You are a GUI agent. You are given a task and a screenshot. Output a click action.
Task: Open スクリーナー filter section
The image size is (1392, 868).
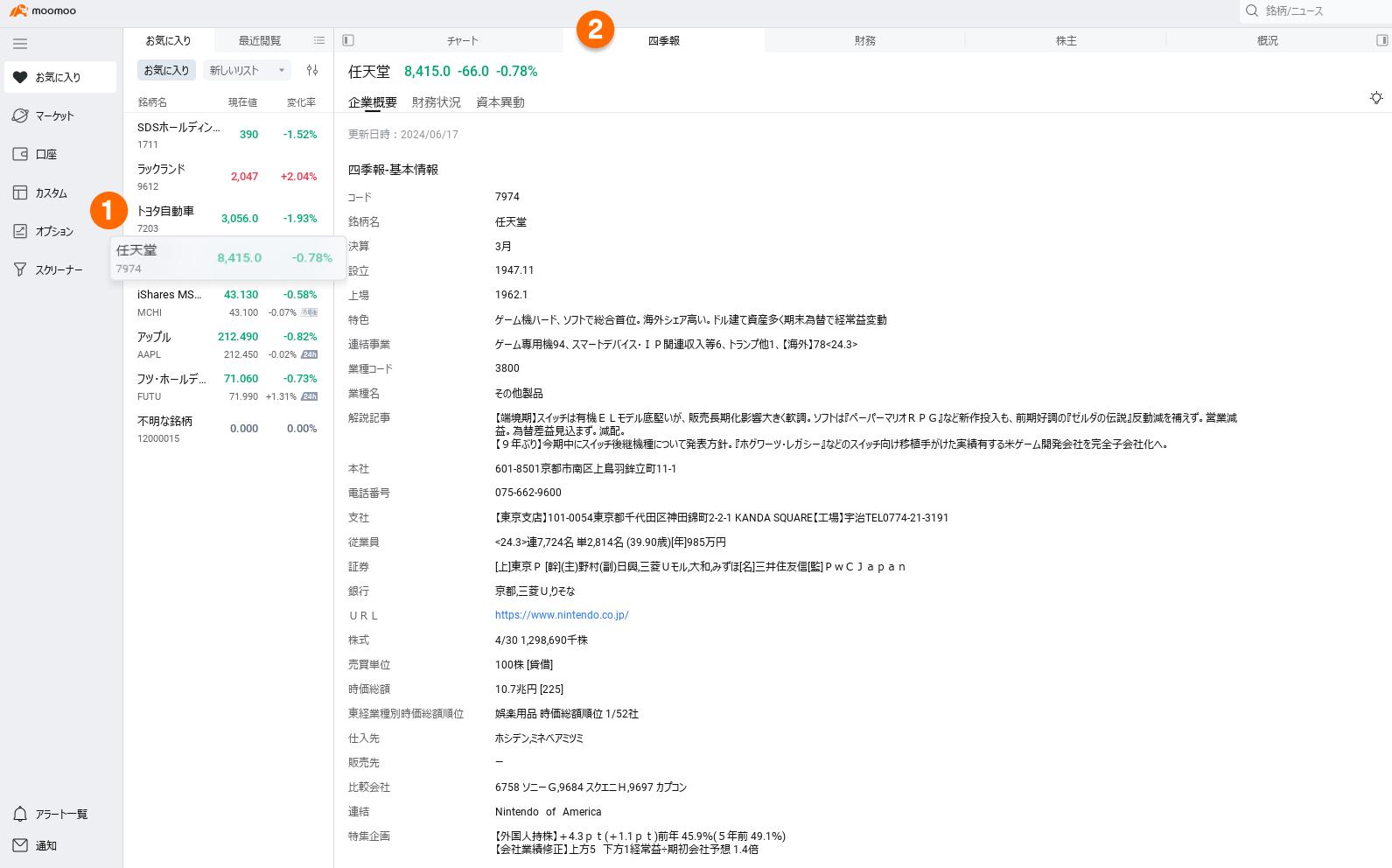click(x=60, y=269)
